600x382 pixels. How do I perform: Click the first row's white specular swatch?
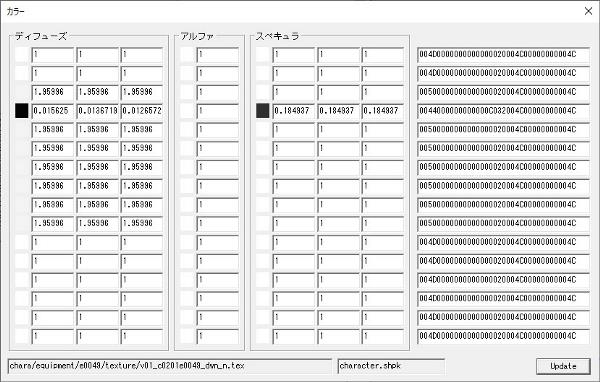pyautogui.click(x=262, y=54)
